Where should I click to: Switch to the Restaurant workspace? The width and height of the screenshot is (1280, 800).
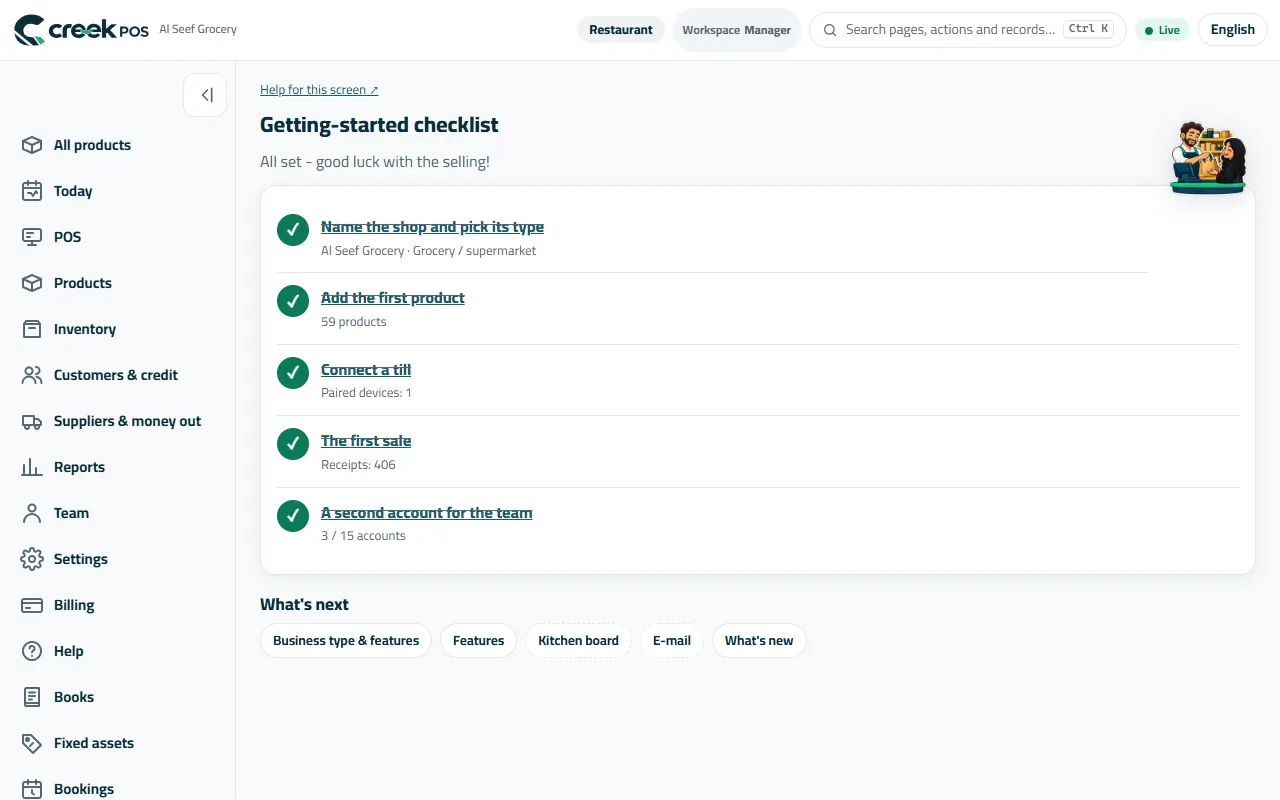click(621, 30)
